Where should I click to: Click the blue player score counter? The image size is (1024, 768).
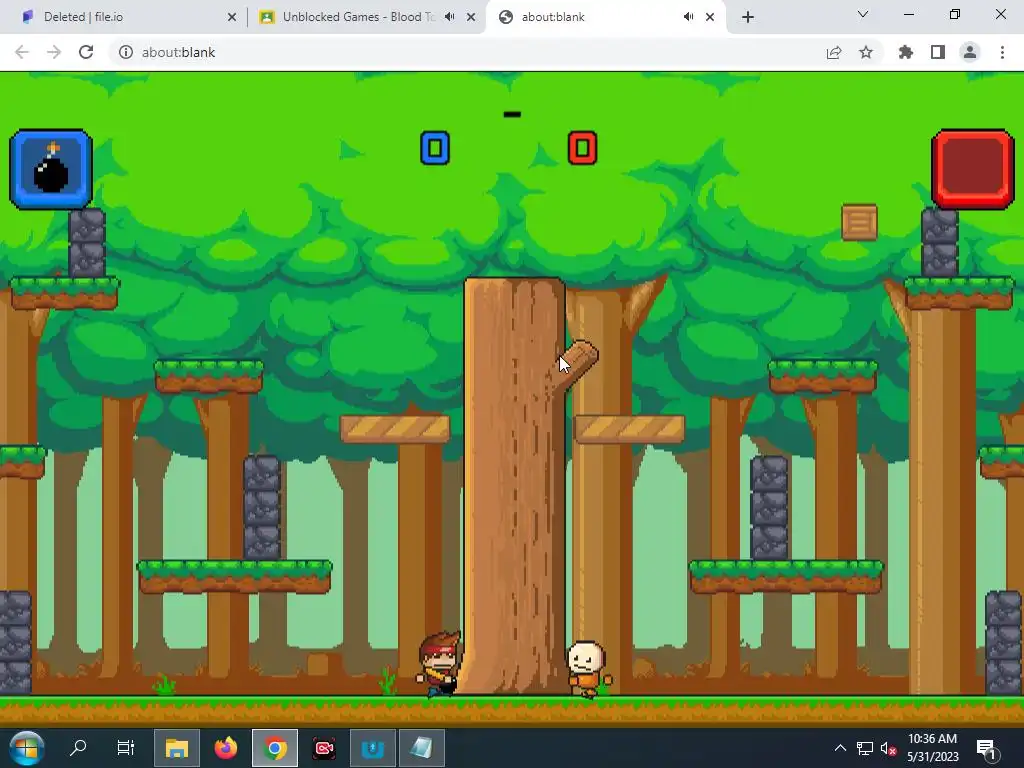click(x=435, y=148)
